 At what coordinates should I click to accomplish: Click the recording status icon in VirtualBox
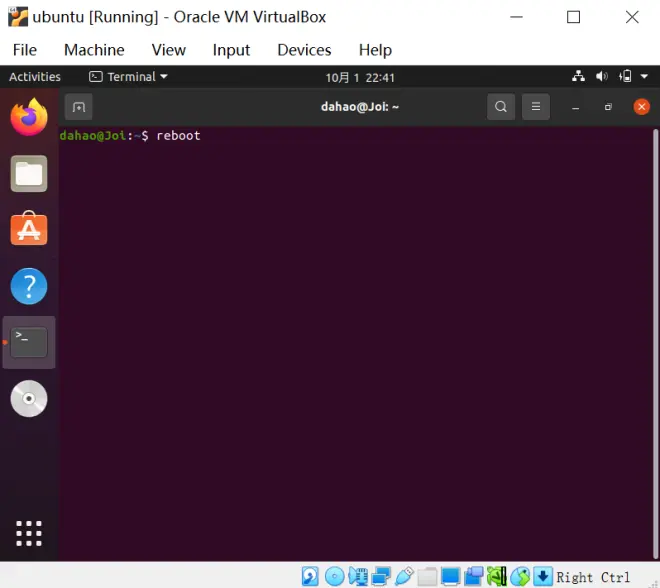pyautogui.click(x=474, y=576)
